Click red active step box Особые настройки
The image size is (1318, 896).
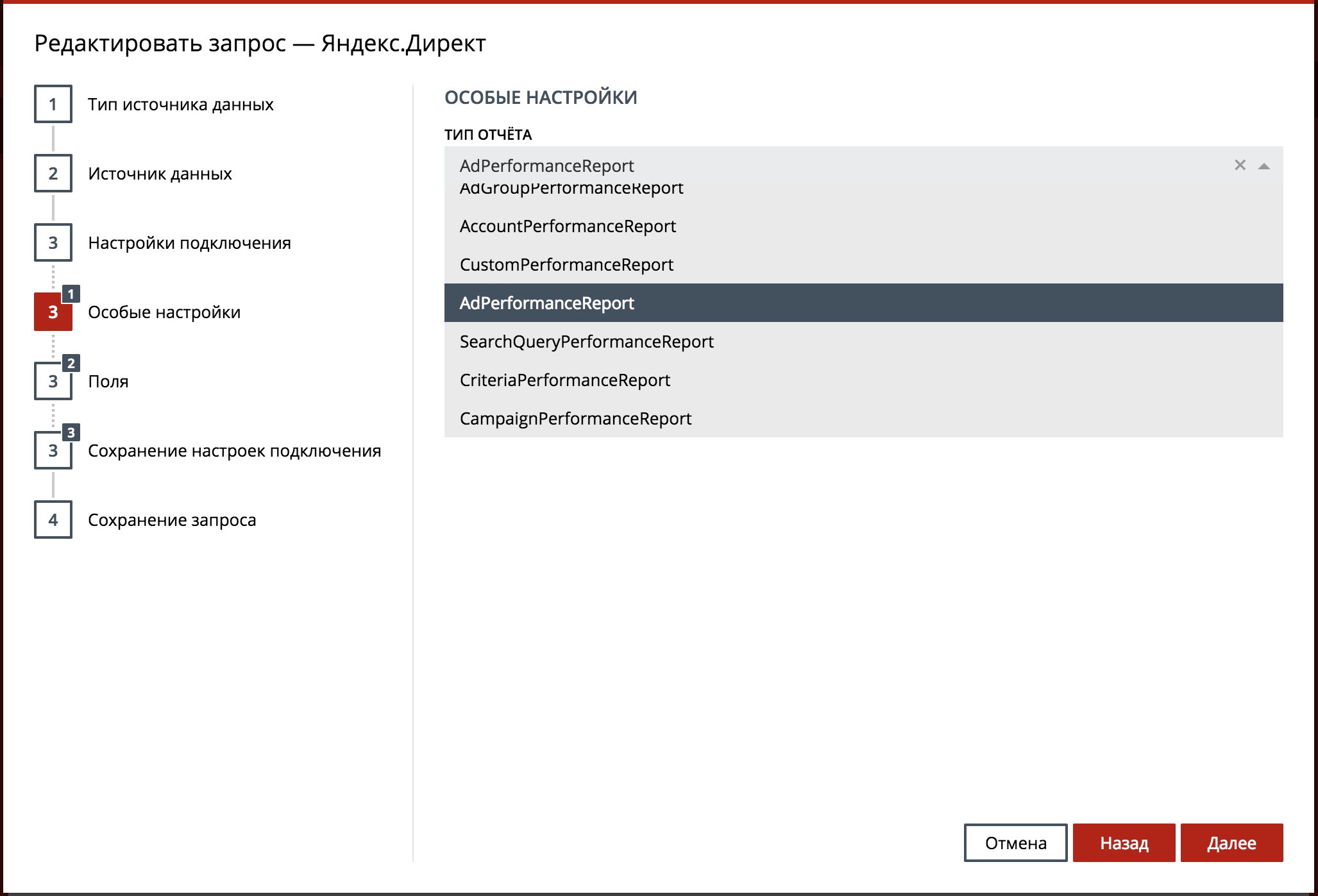pos(53,312)
